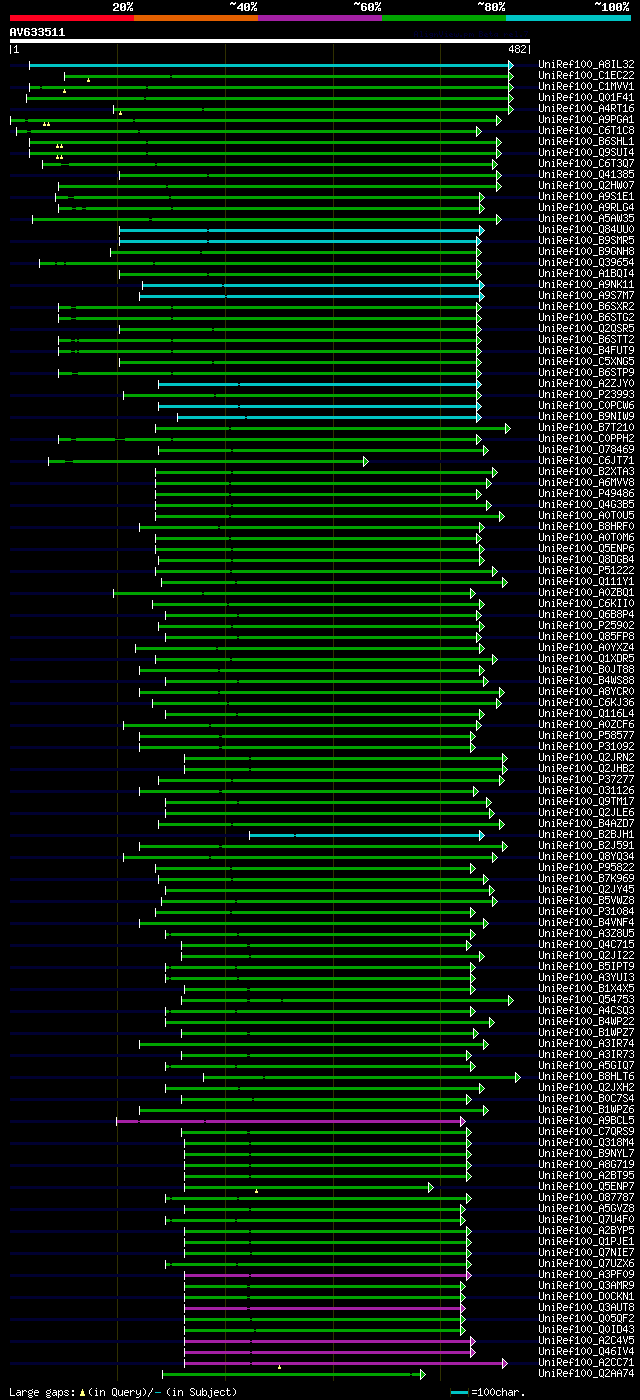Select the UniRef100_Q9SUI4 label
The width and height of the screenshot is (640, 1400).
point(586,152)
